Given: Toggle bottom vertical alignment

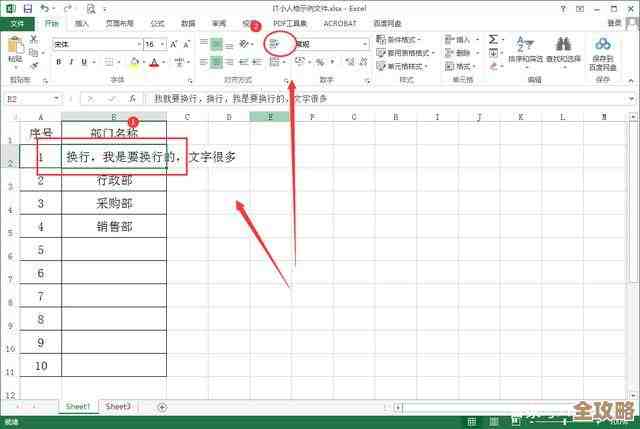Looking at the screenshot, I should pos(229,44).
